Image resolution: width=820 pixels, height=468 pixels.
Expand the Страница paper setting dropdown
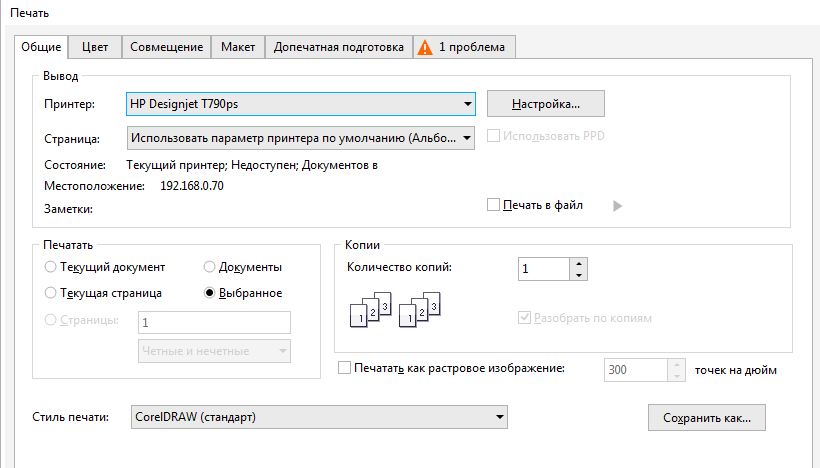click(301, 138)
